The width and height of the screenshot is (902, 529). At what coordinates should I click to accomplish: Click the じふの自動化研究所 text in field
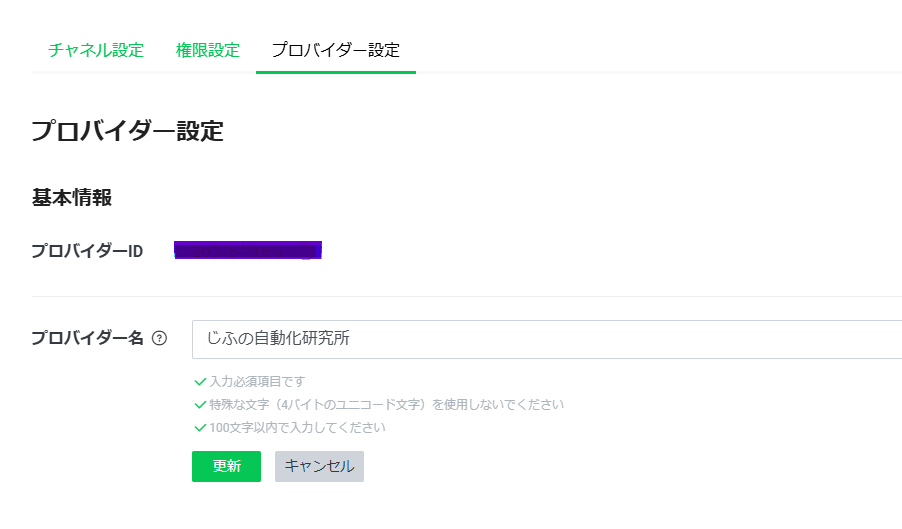point(278,339)
